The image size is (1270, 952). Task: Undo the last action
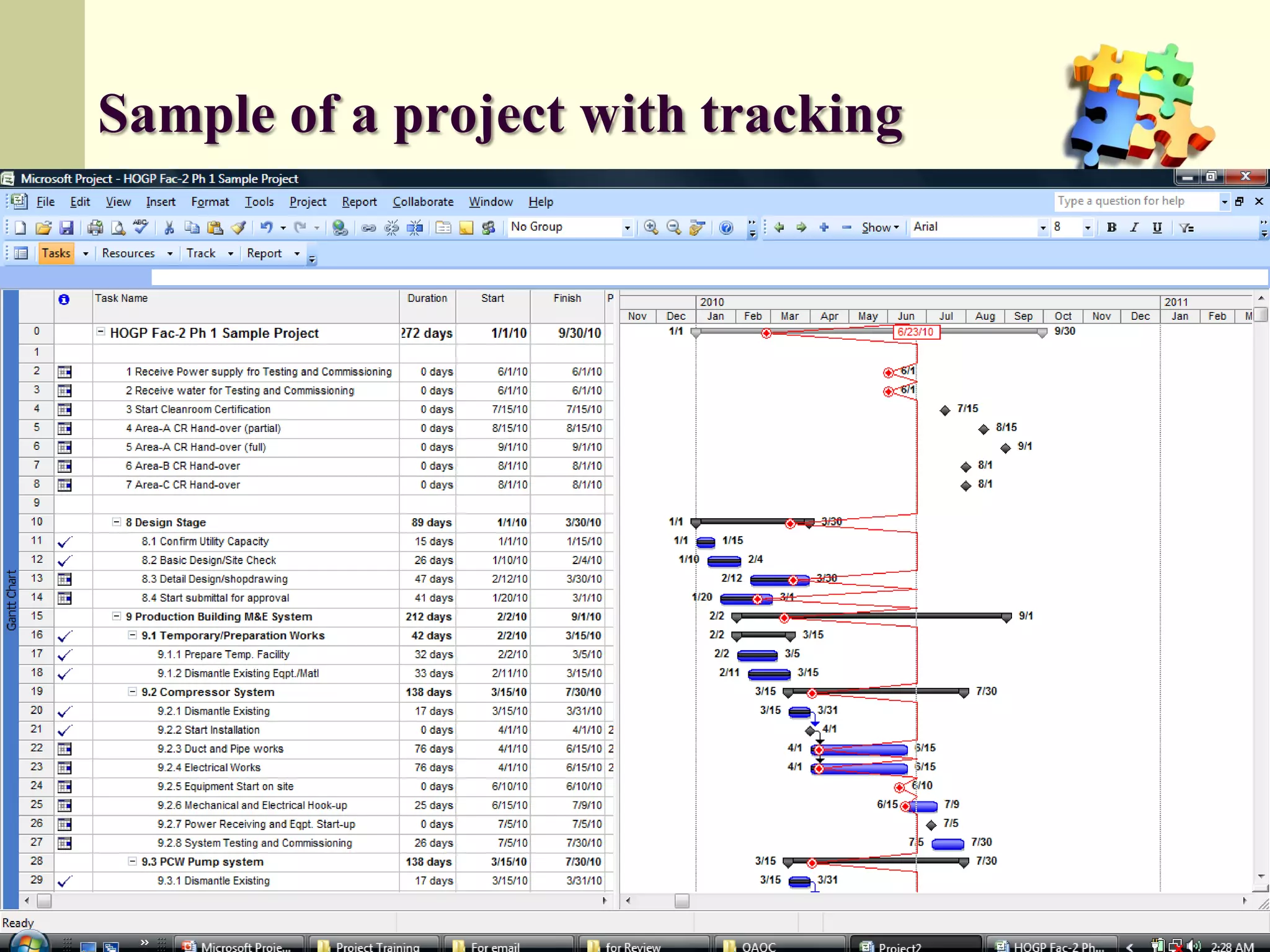266,227
